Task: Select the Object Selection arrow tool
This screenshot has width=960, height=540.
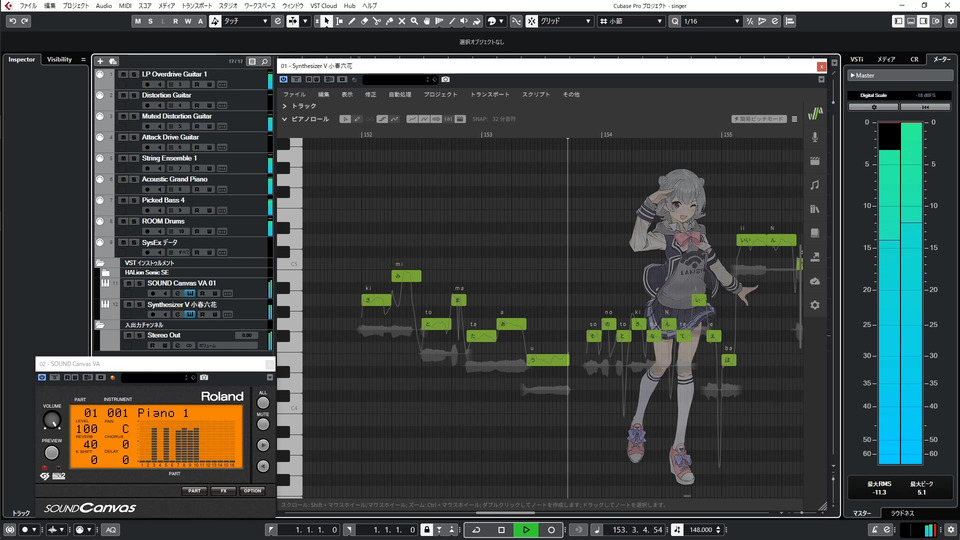Action: point(326,21)
